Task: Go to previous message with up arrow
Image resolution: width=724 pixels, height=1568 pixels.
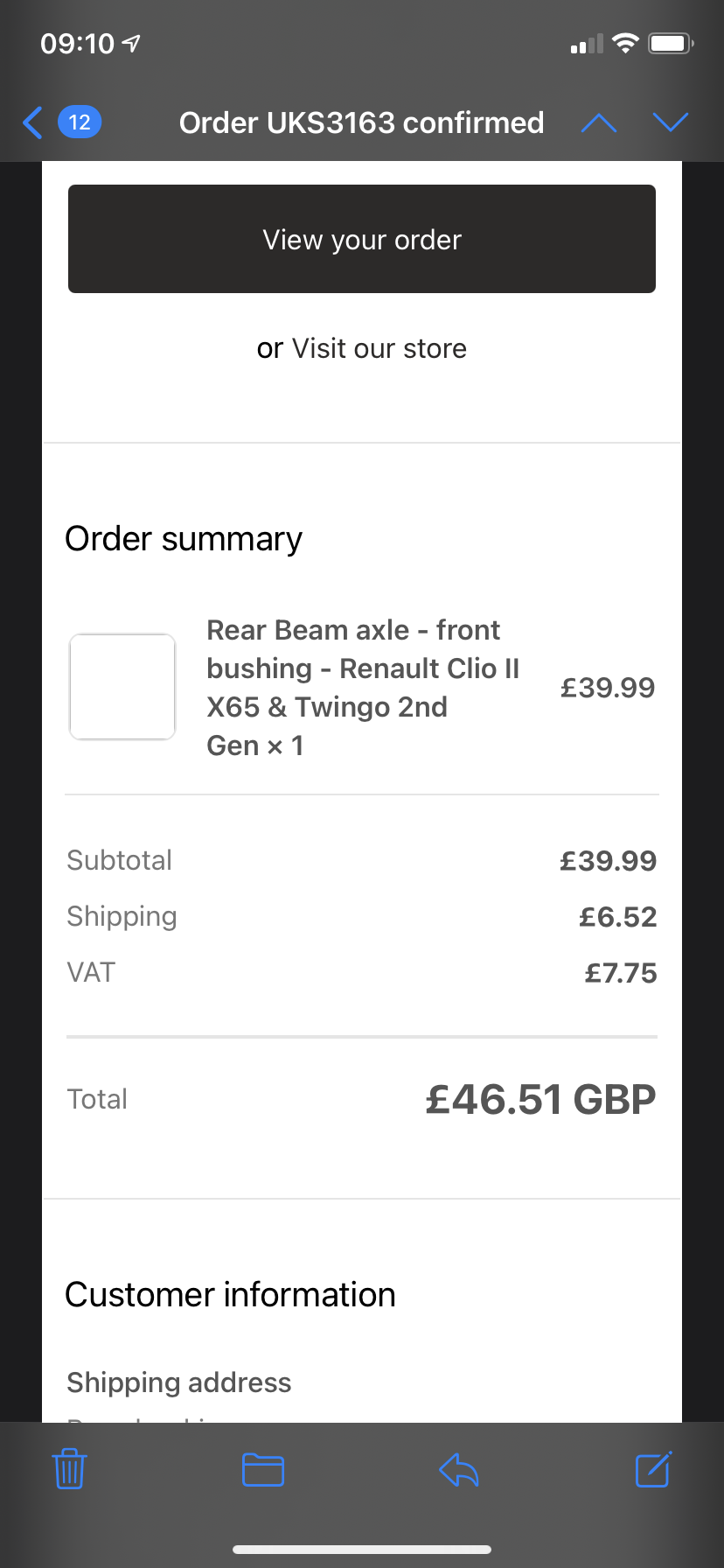Action: [599, 122]
